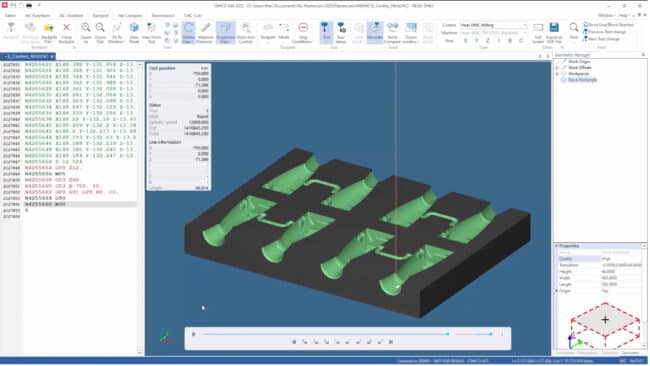Click the Fit To Window icon
650x366 pixels.
click(117, 32)
